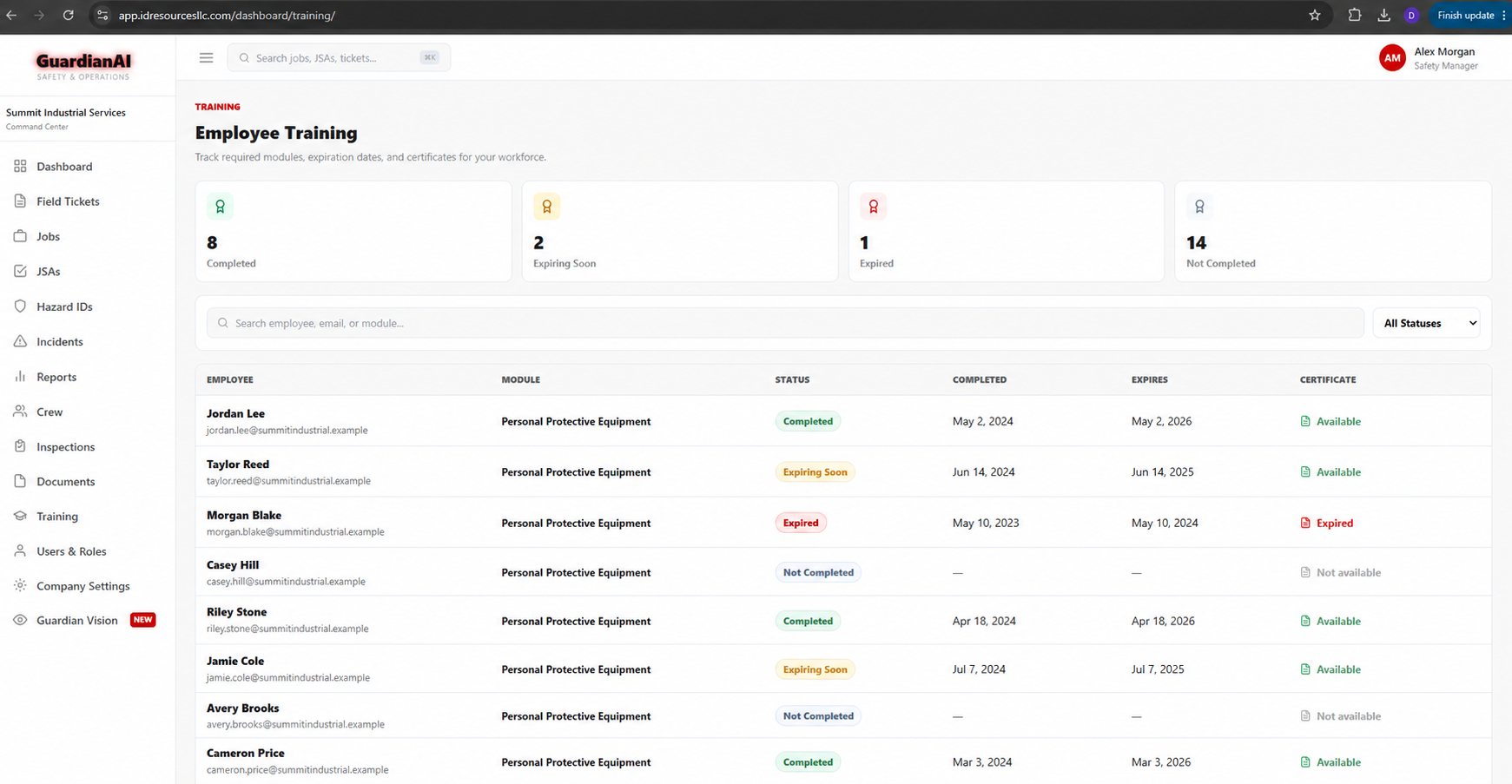The height and width of the screenshot is (784, 1512).
Task: Open Jamie Cole's Available certificate
Action: pos(1330,670)
